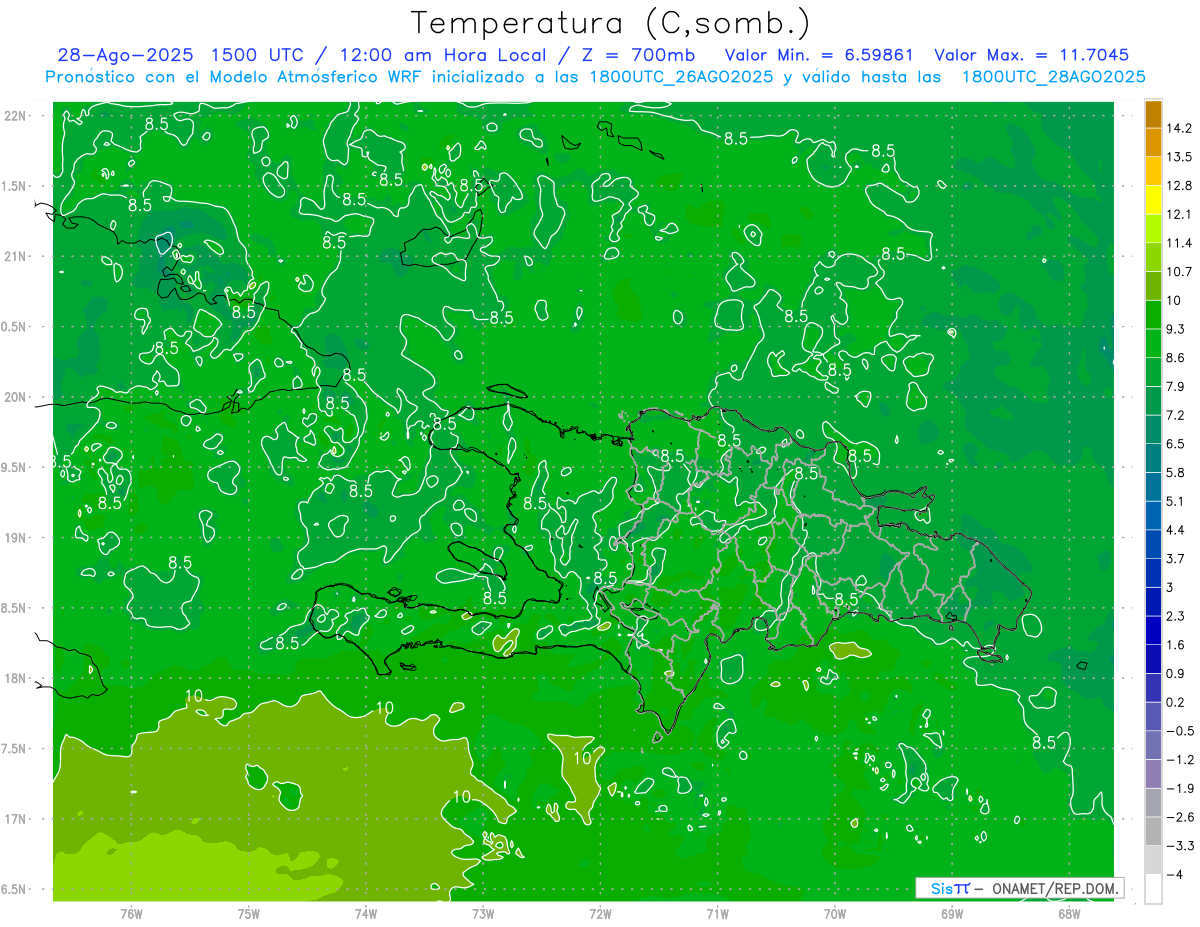Click the 72W longitude label
The image size is (1200, 927).
pos(600,913)
